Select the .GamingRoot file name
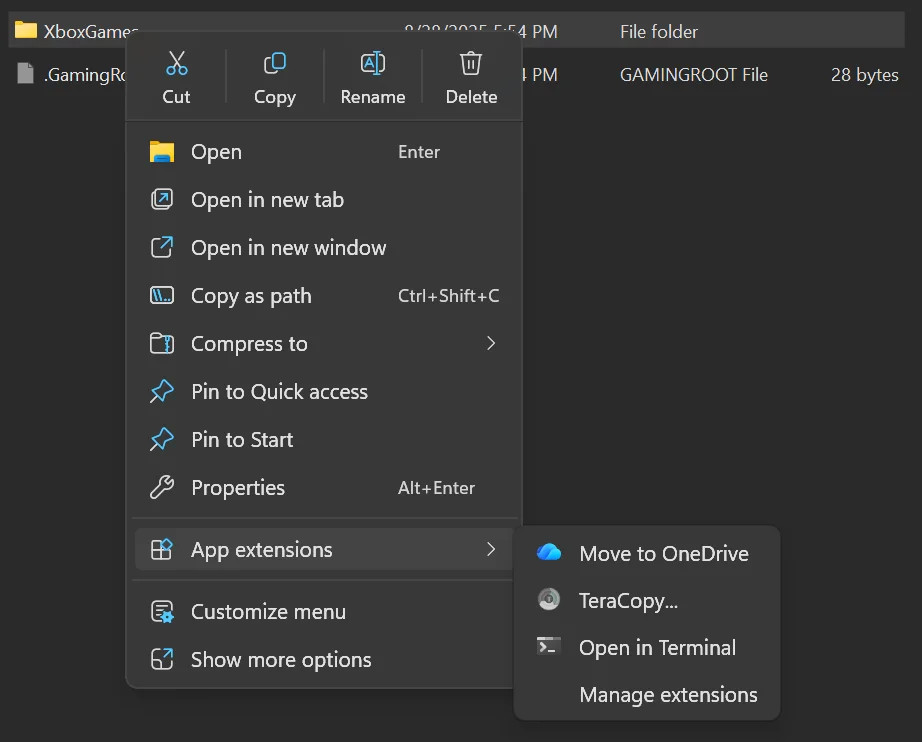The height and width of the screenshot is (742, 922). pos(85,75)
